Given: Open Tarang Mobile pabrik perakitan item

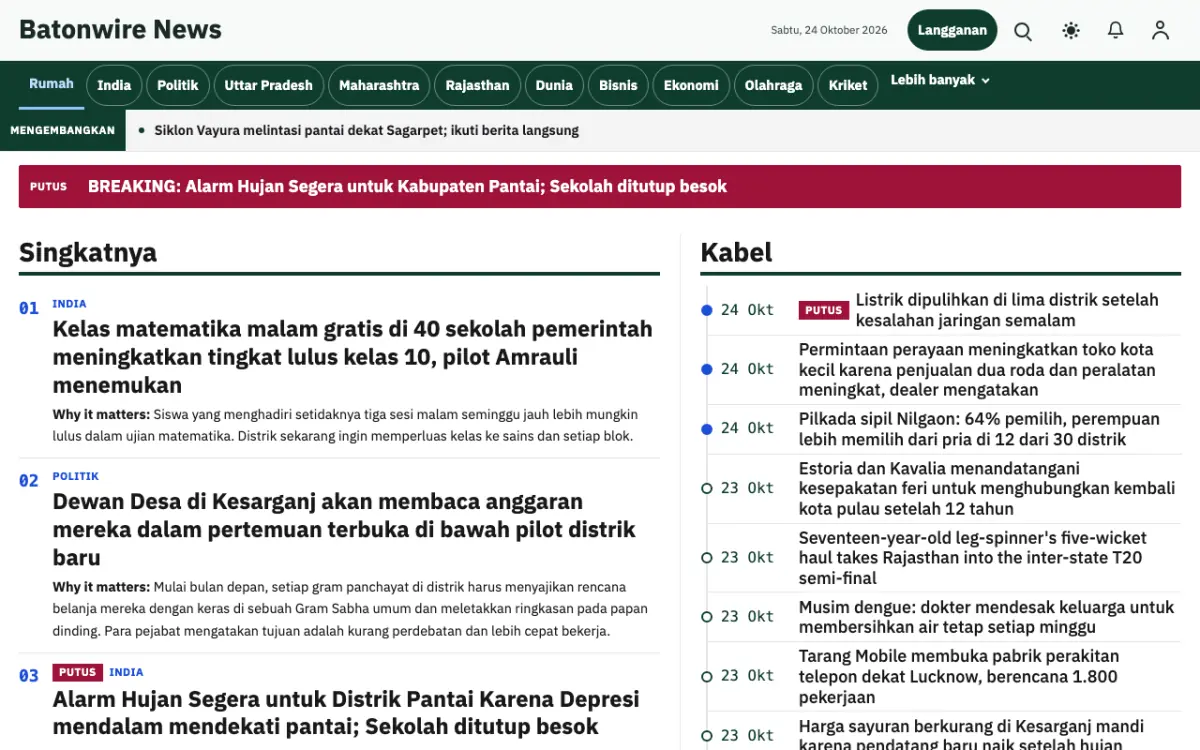Looking at the screenshot, I should 959,676.
